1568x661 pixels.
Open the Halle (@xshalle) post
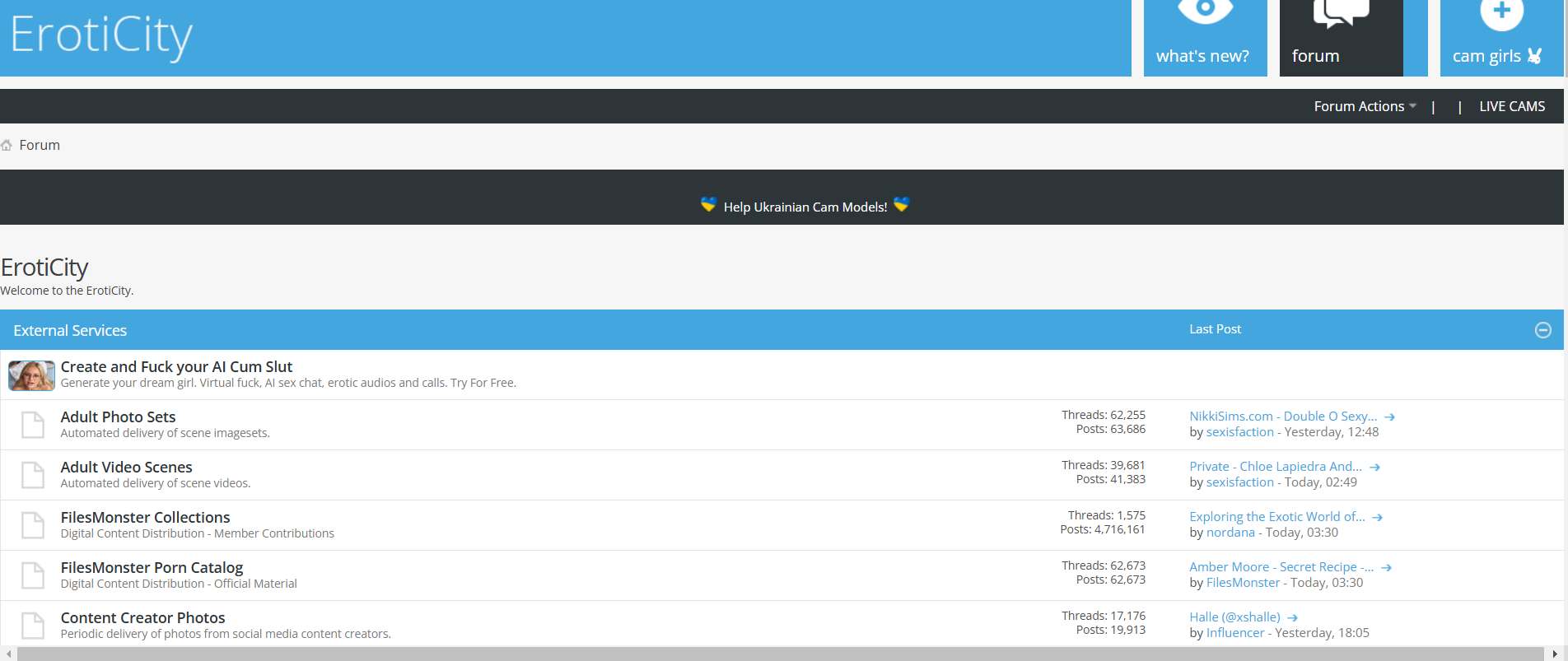click(x=1234, y=617)
